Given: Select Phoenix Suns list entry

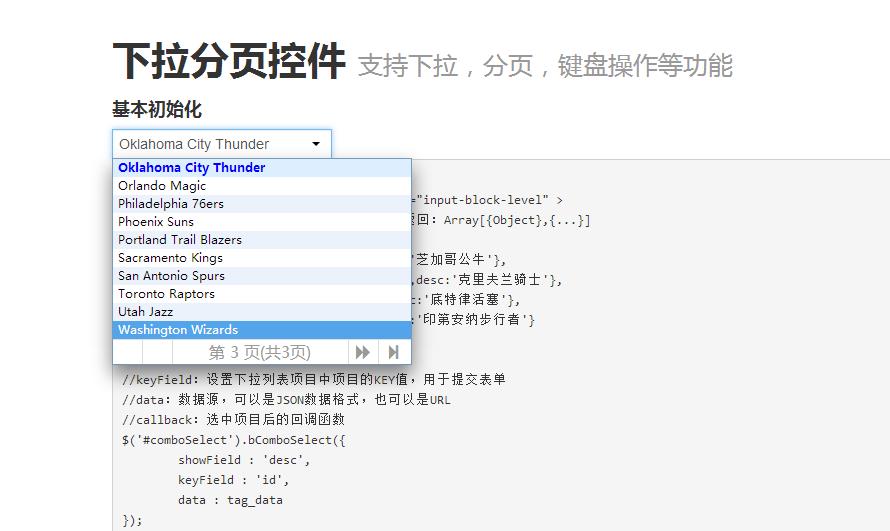Looking at the screenshot, I should pyautogui.click(x=262, y=222).
